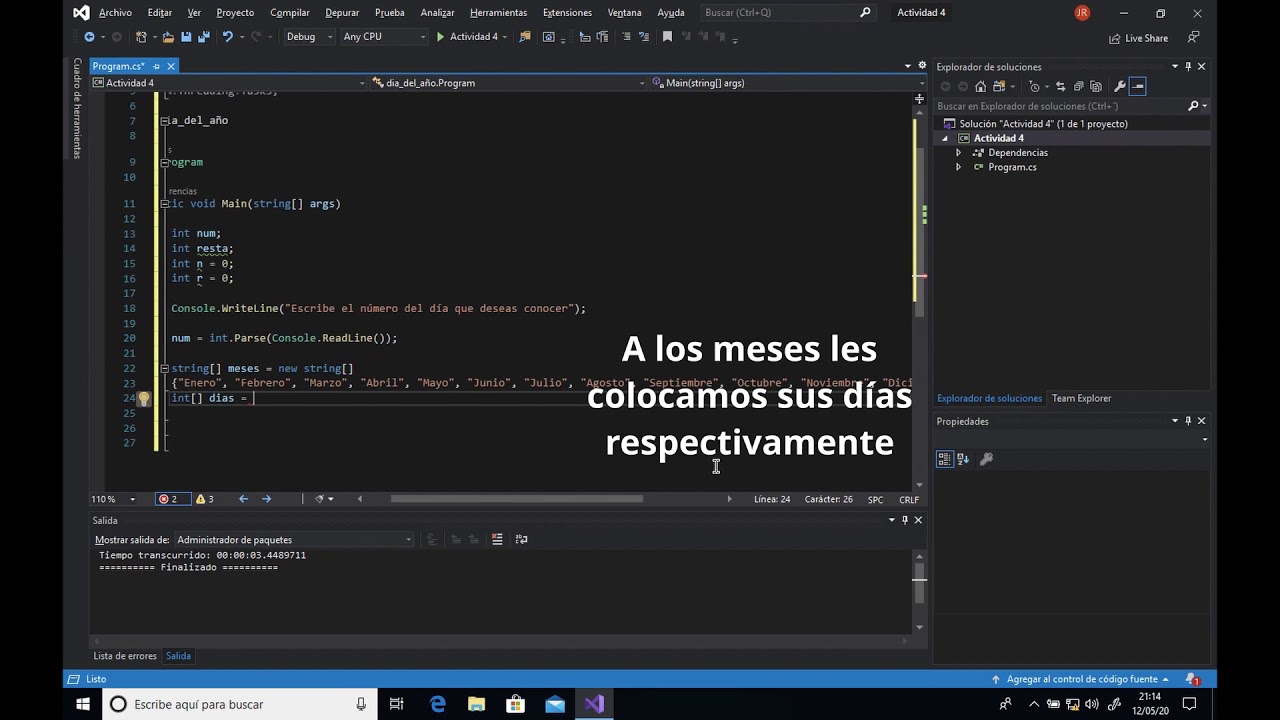
Task: Open the Any CPU platform dropdown
Action: click(x=383, y=37)
